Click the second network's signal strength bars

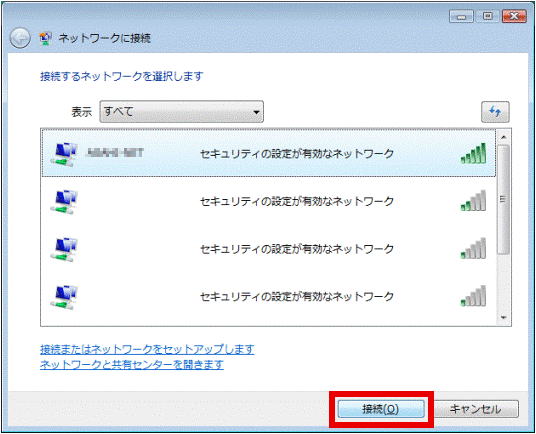473,201
